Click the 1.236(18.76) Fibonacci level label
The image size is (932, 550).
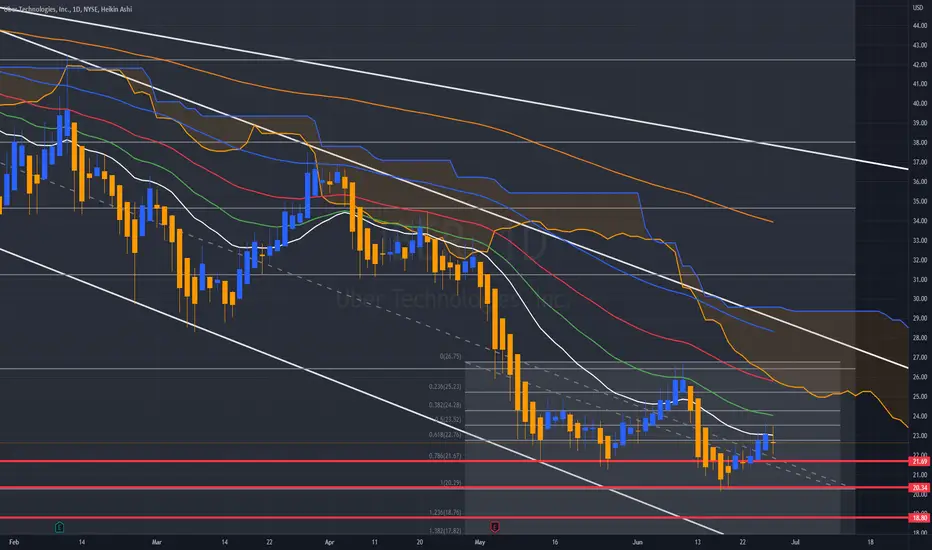pos(445,512)
